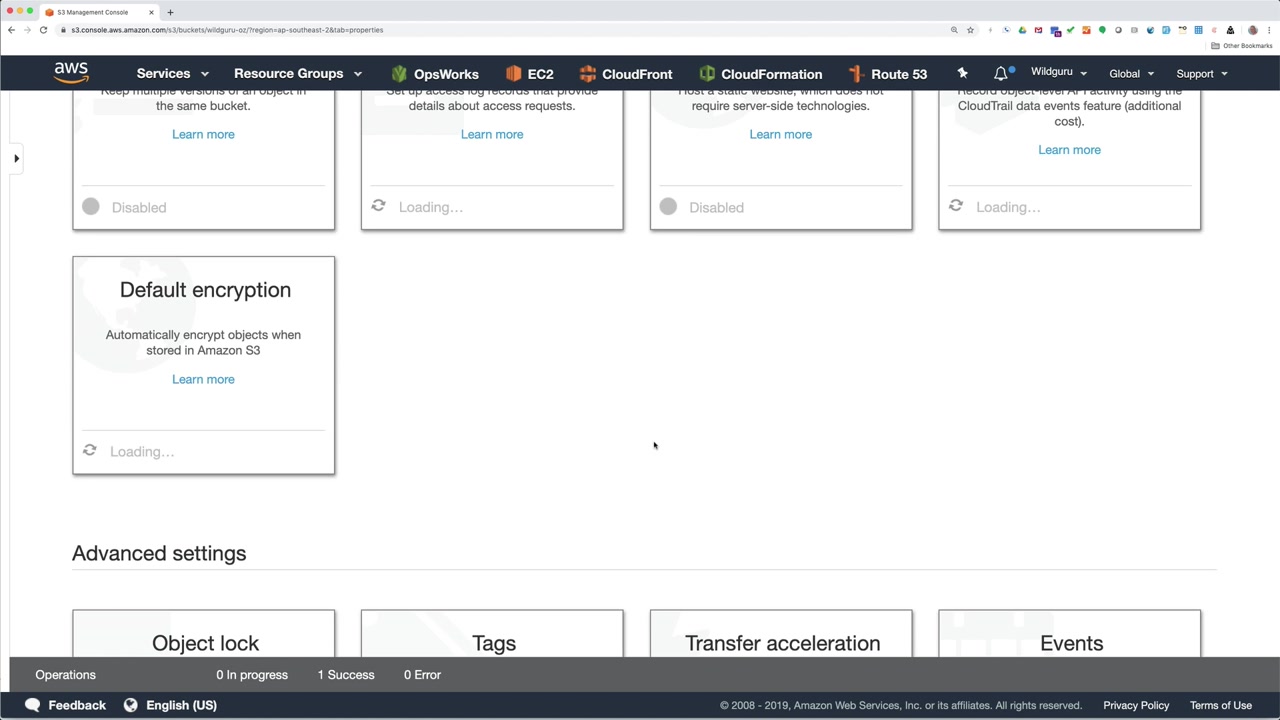
Task: Open the Gmail extension icon
Action: (1038, 30)
